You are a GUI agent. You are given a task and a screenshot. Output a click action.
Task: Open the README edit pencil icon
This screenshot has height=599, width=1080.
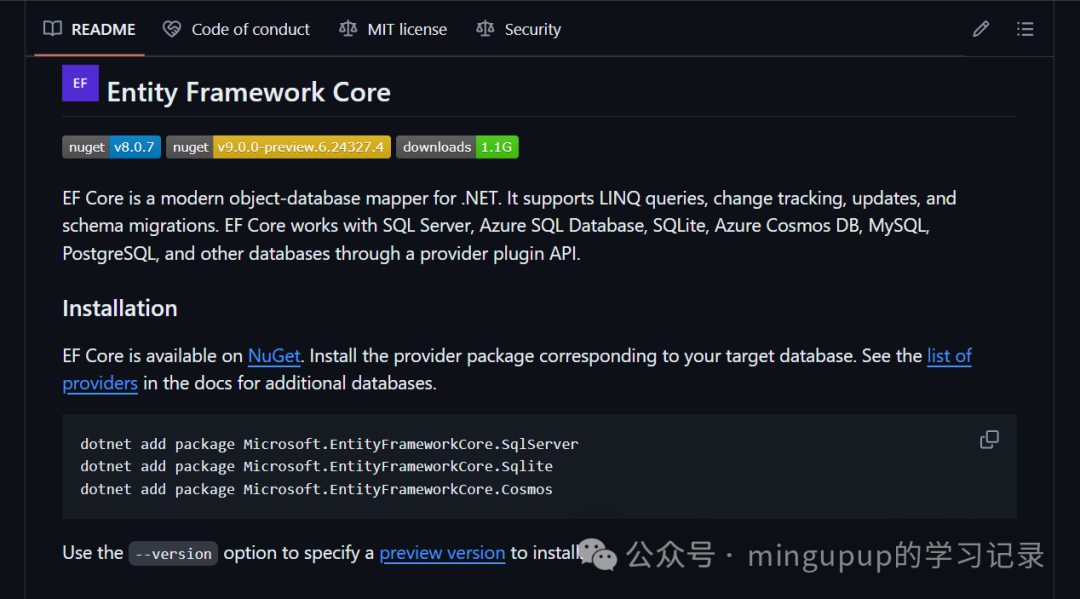(980, 28)
